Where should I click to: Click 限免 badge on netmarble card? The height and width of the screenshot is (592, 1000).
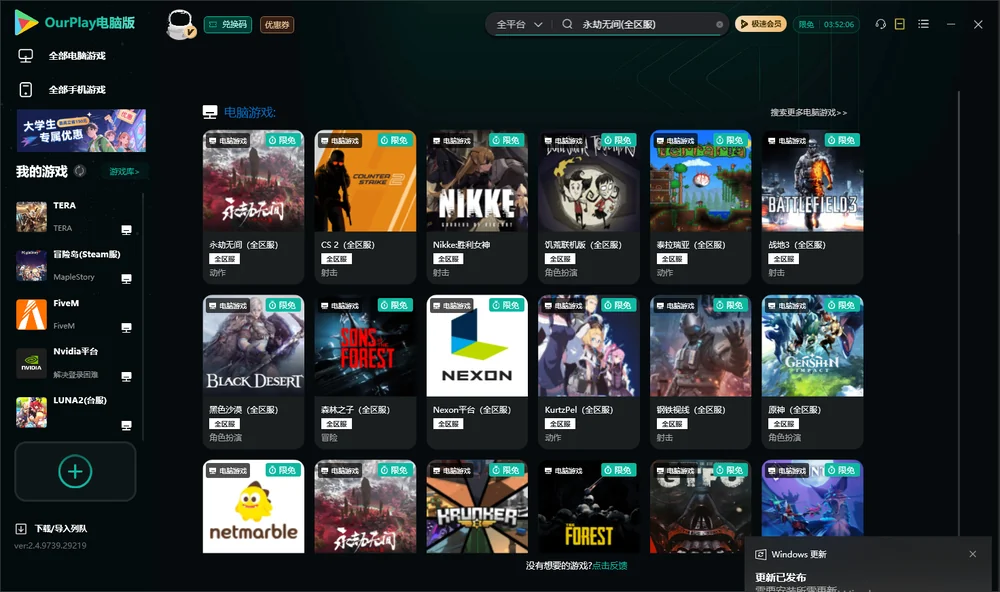283,470
